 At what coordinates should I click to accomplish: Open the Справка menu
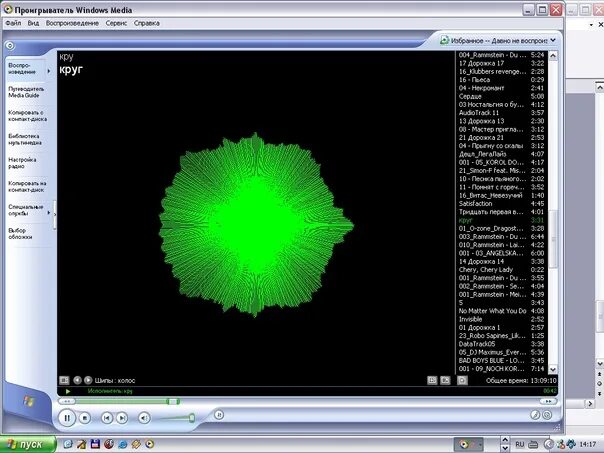(147, 23)
